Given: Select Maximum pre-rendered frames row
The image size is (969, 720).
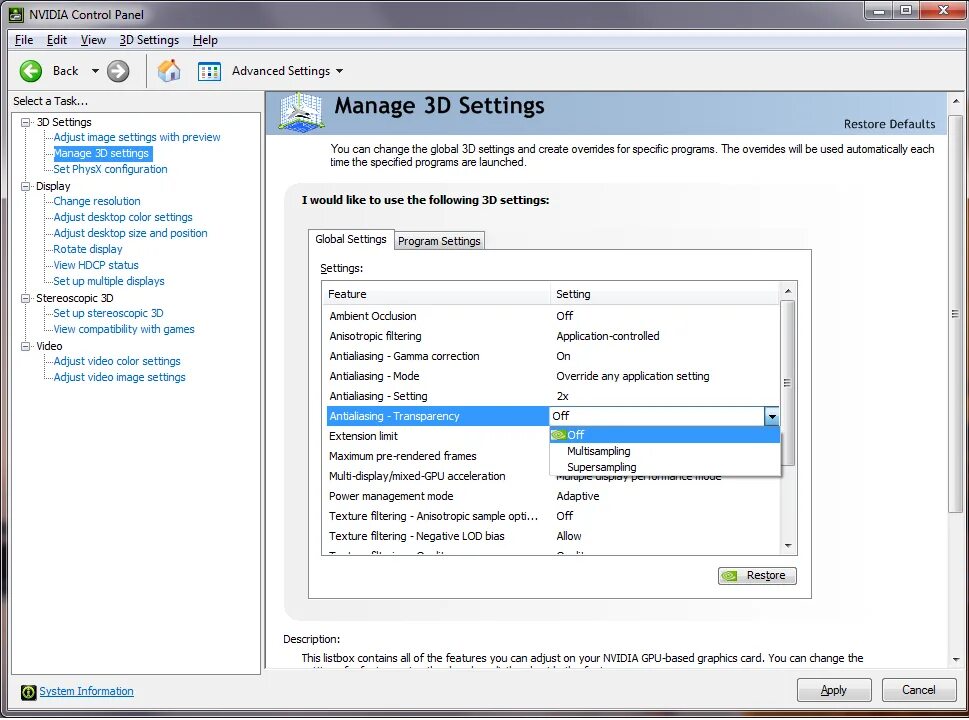Looking at the screenshot, I should tap(438, 457).
